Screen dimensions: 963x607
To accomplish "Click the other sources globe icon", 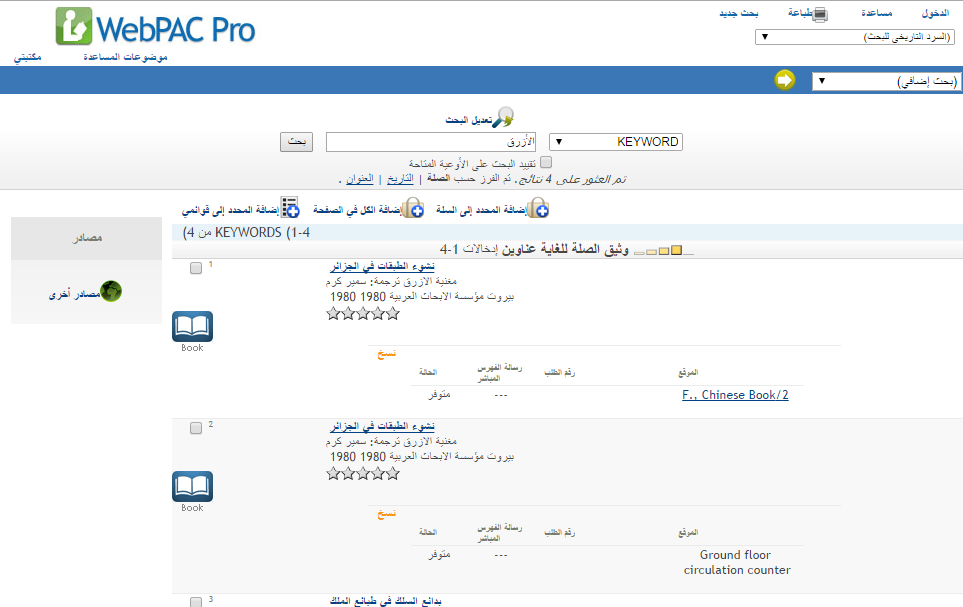I will pyautogui.click(x=111, y=294).
